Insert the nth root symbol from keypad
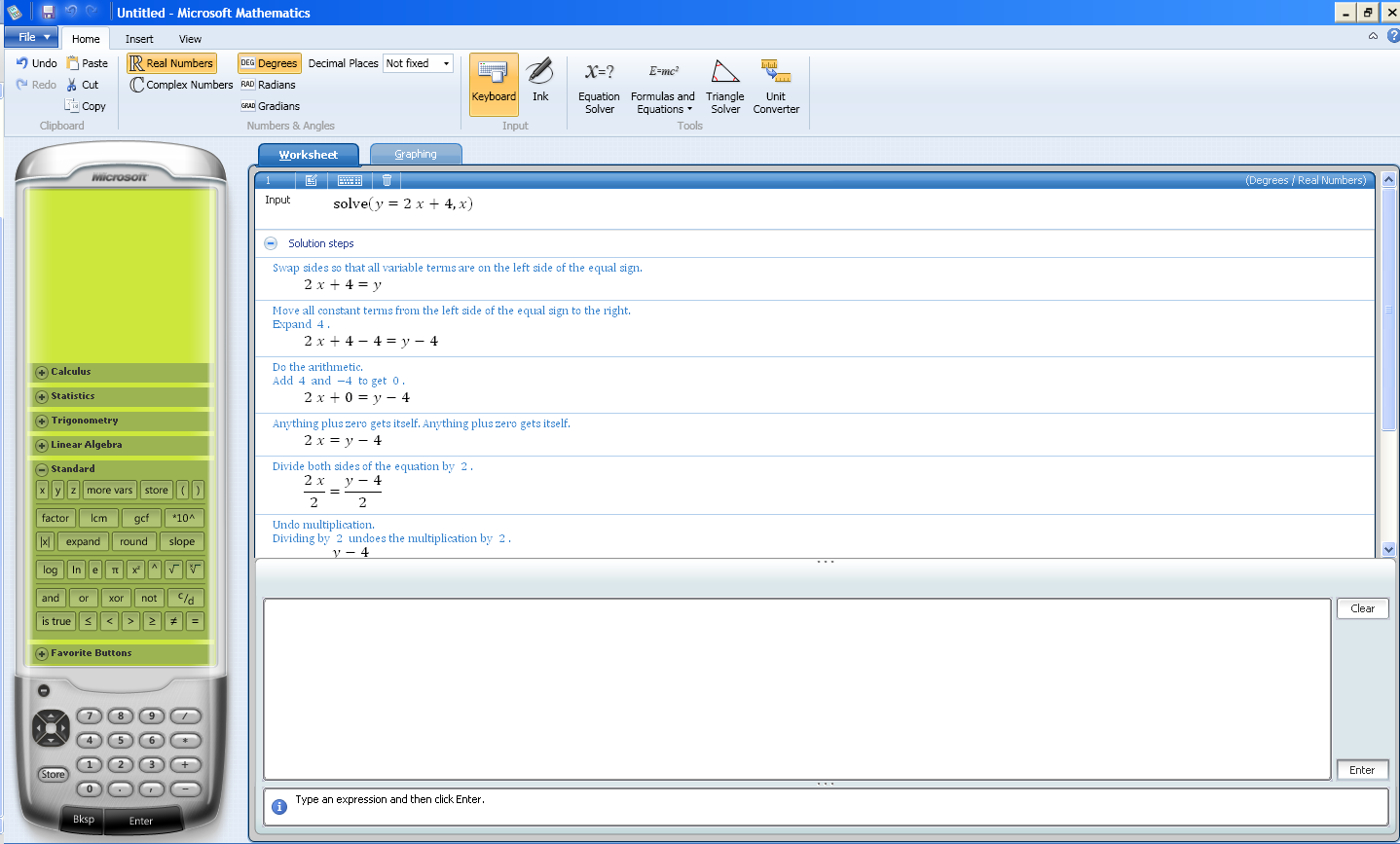This screenshot has height=844, width=1400. click(195, 569)
